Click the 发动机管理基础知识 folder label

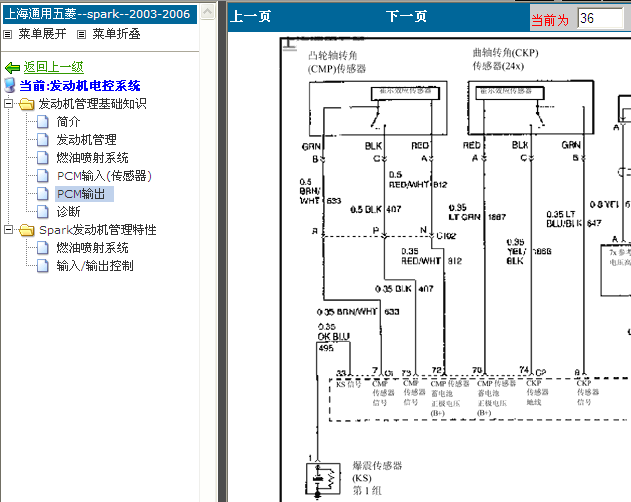[x=92, y=104]
